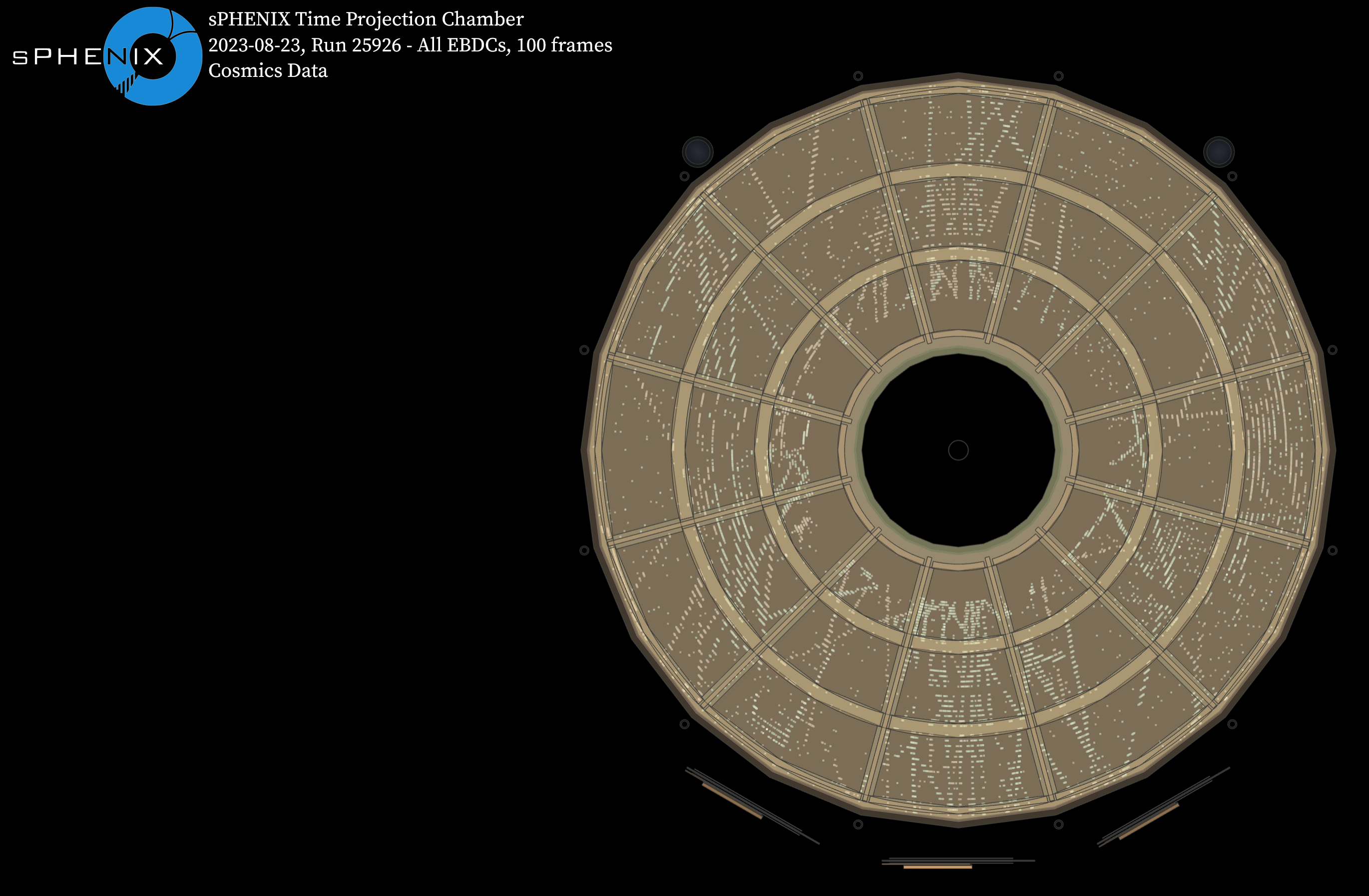Click the large dark disc at upper-left of chamber
The height and width of the screenshot is (896, 1369).
pos(698,152)
